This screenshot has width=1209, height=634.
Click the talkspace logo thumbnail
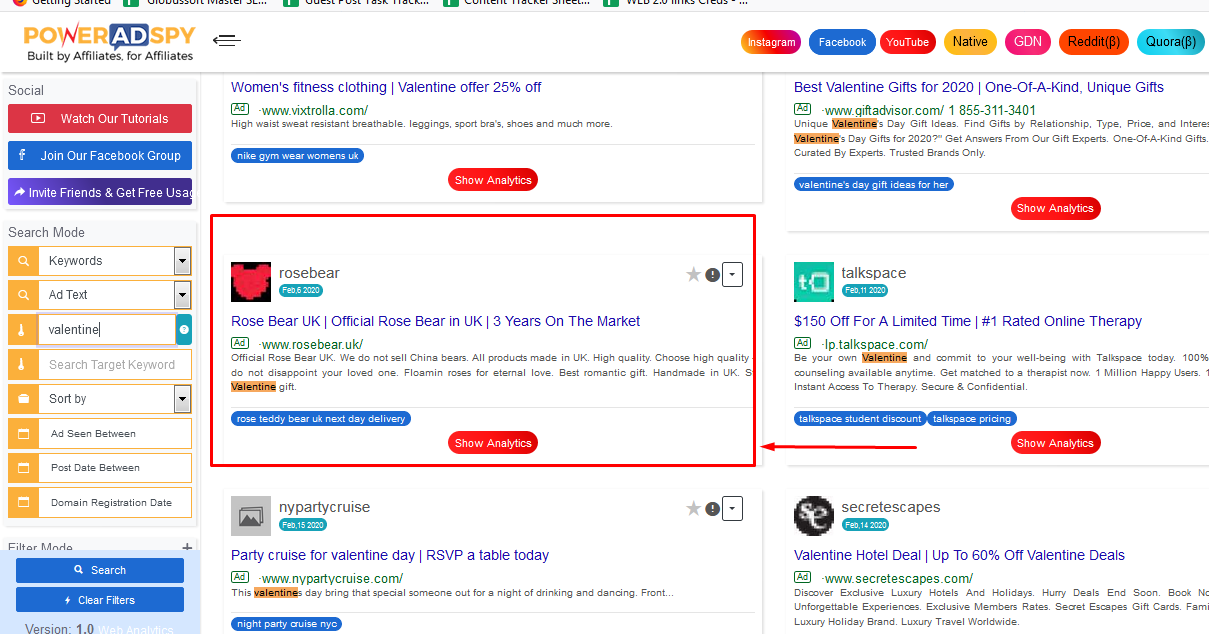(813, 282)
